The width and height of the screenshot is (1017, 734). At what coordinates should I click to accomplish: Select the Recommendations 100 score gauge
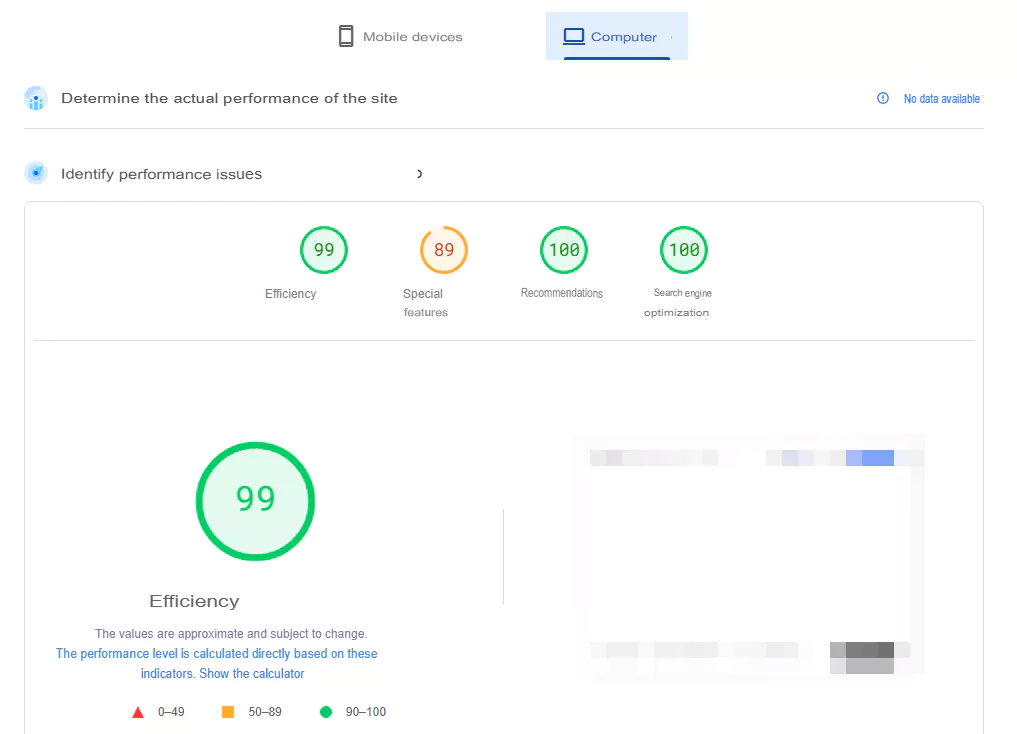click(564, 250)
